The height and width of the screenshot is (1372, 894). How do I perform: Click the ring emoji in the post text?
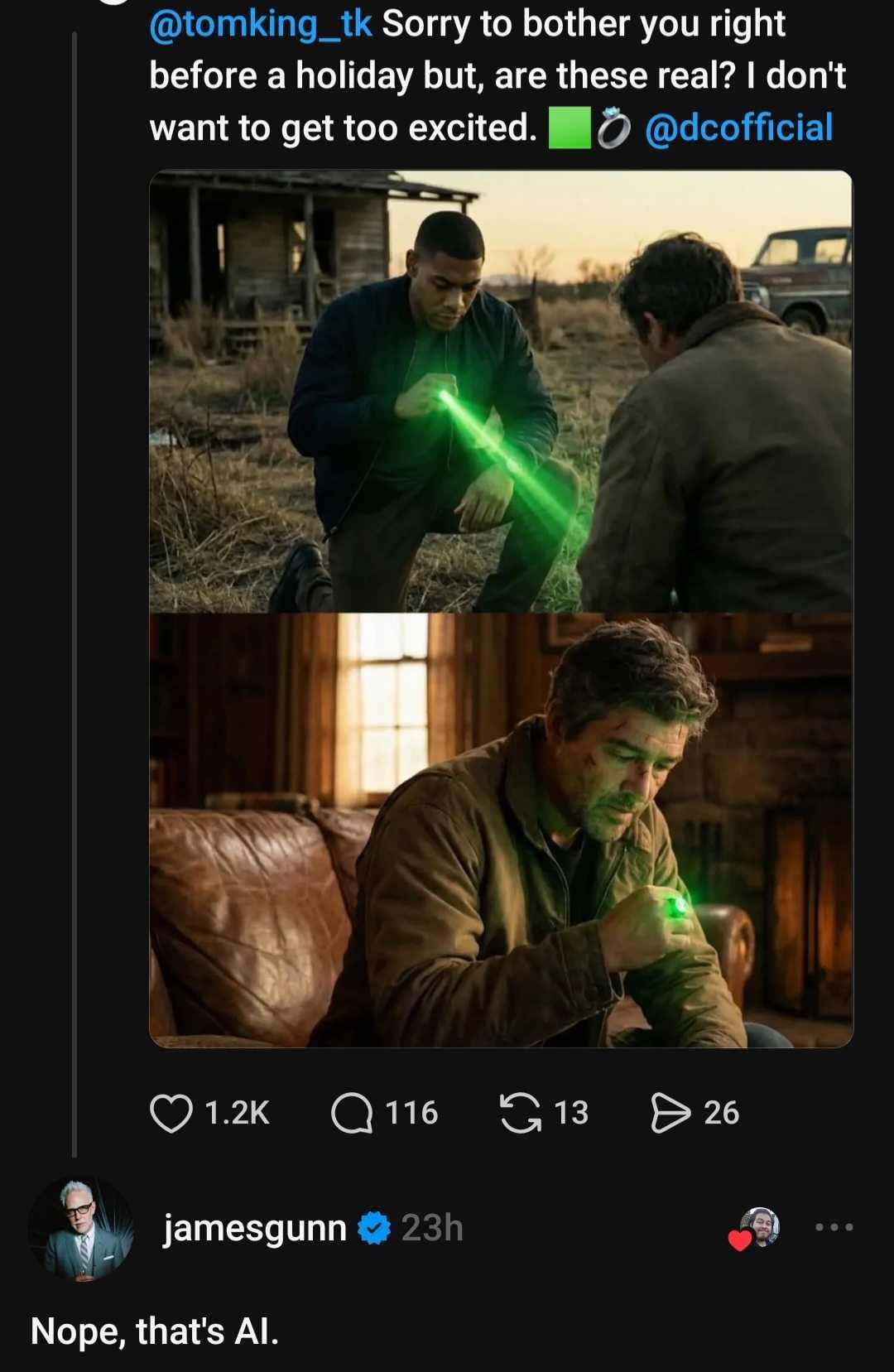pyautogui.click(x=613, y=128)
